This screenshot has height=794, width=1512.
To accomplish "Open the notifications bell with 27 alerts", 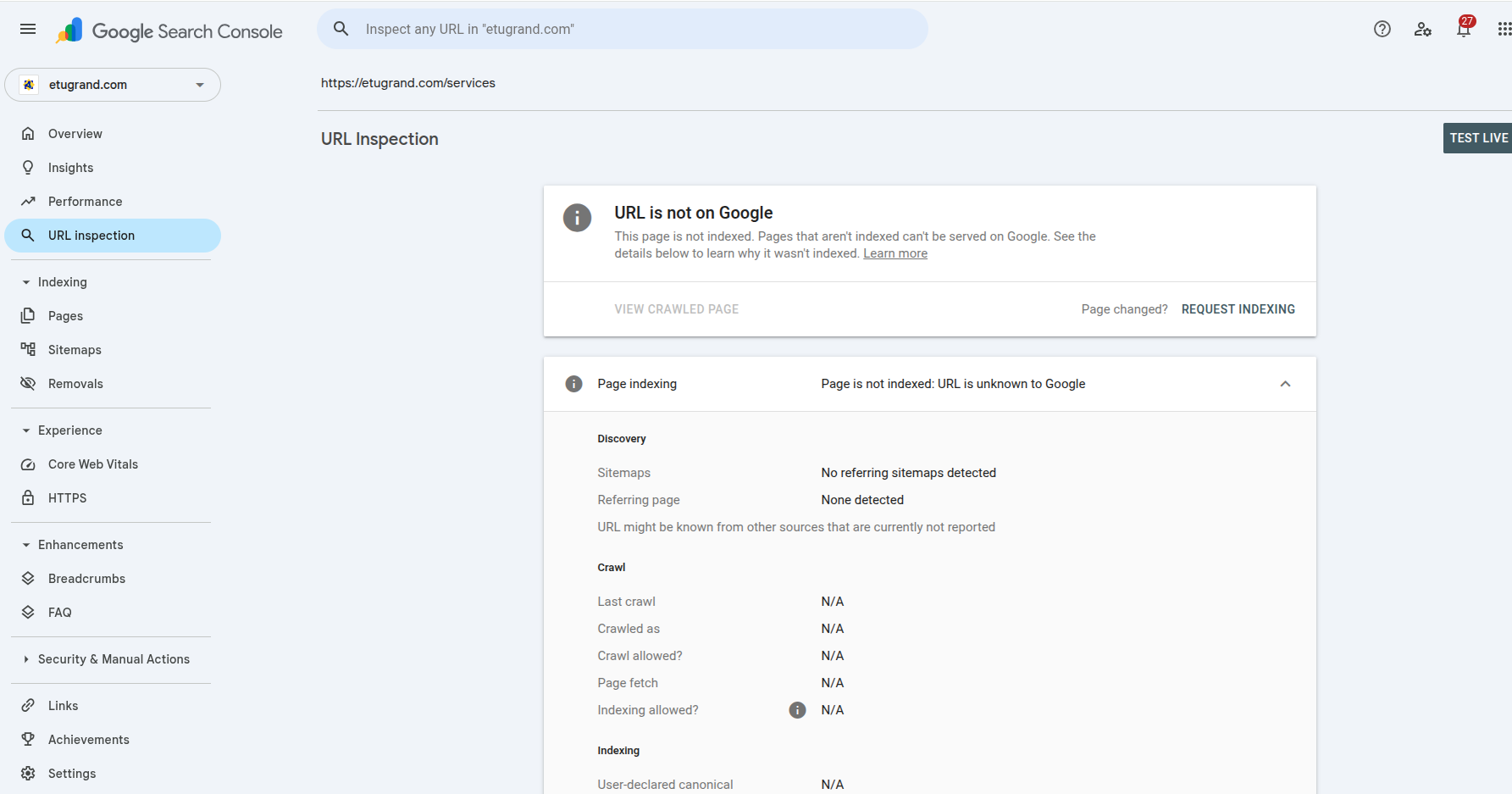I will tap(1463, 30).
